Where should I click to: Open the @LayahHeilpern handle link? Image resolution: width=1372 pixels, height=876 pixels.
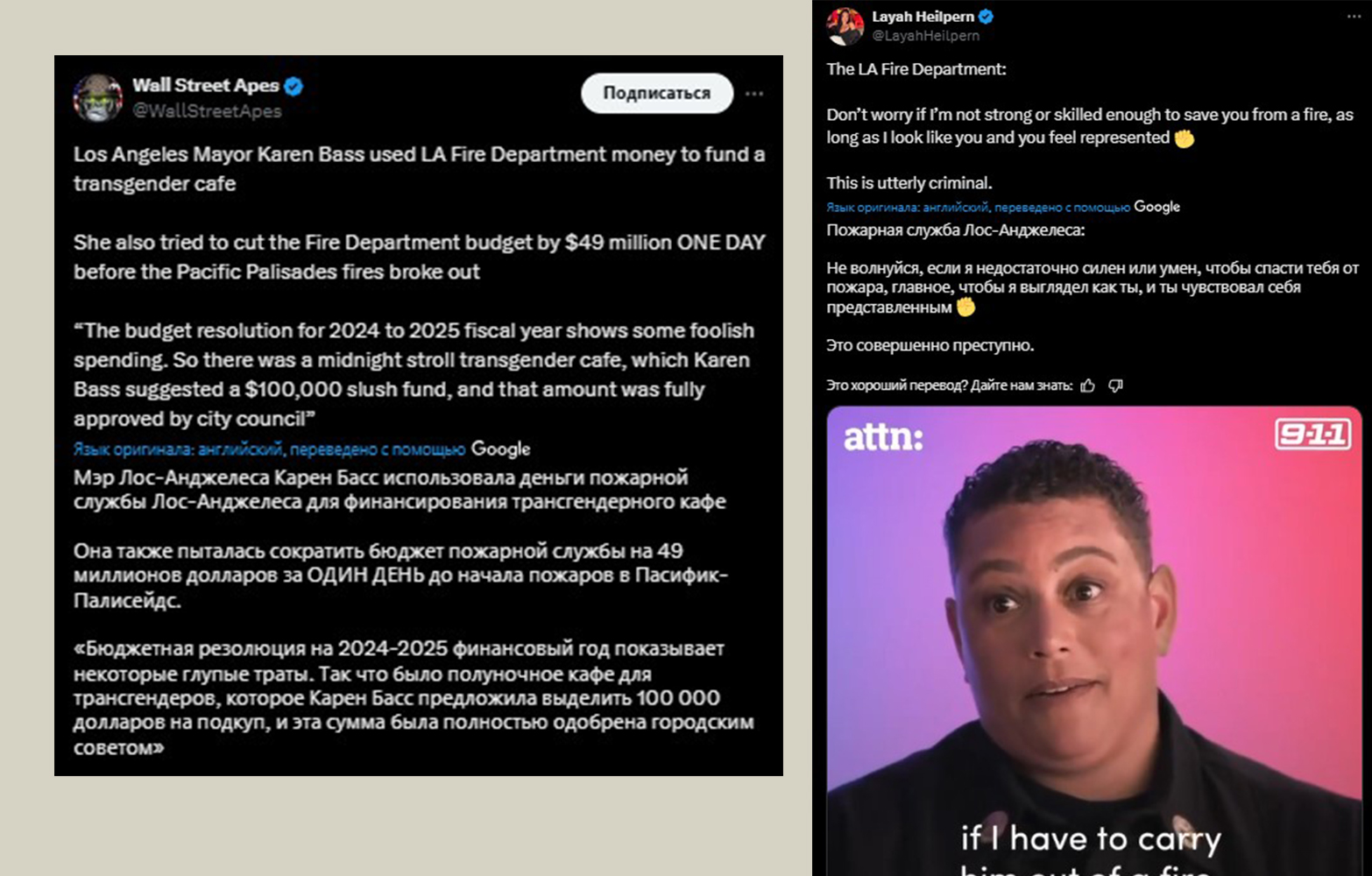pyautogui.click(x=926, y=36)
